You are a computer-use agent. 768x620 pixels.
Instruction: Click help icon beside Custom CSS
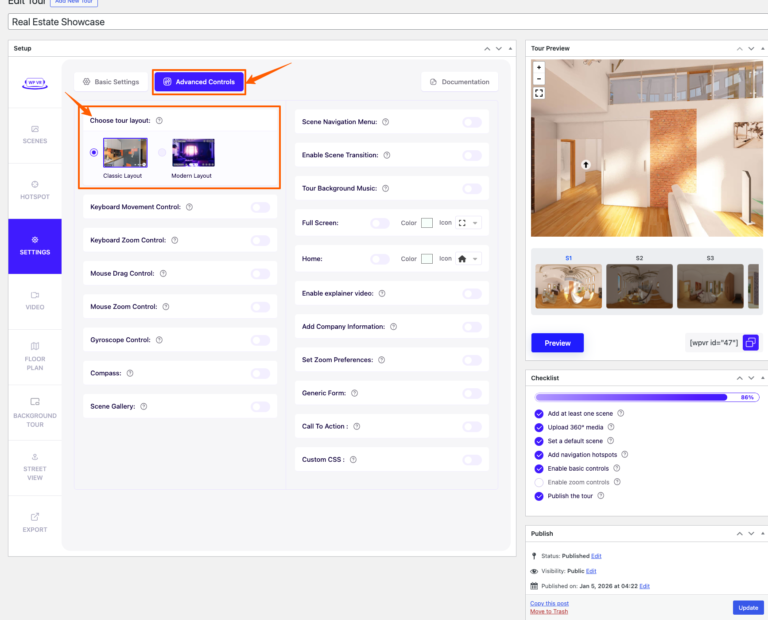tap(353, 460)
